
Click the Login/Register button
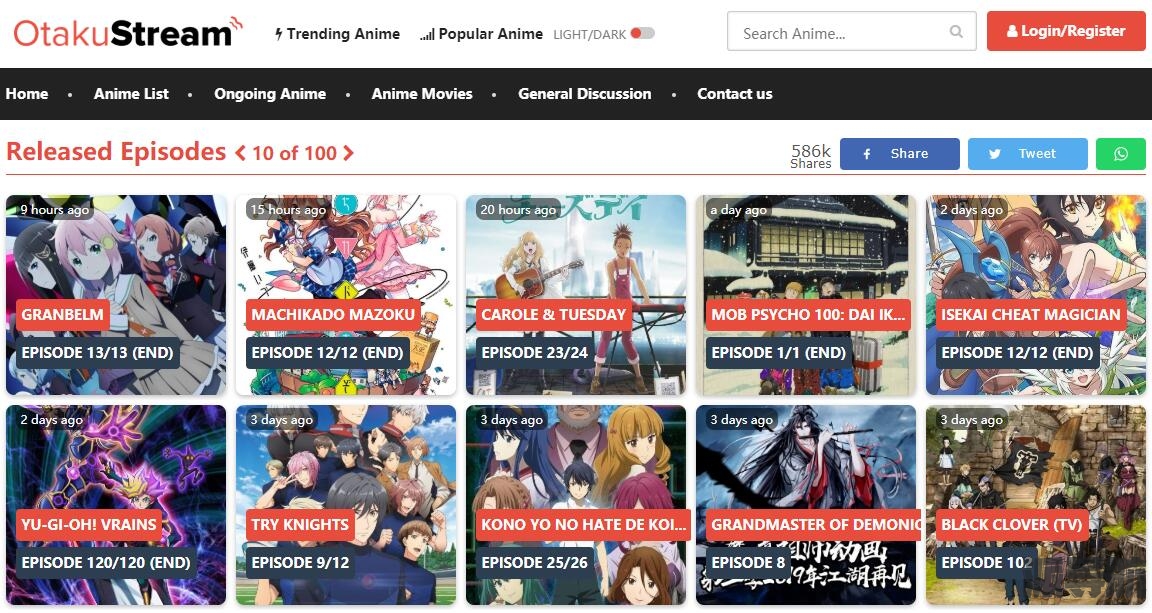coord(1065,31)
